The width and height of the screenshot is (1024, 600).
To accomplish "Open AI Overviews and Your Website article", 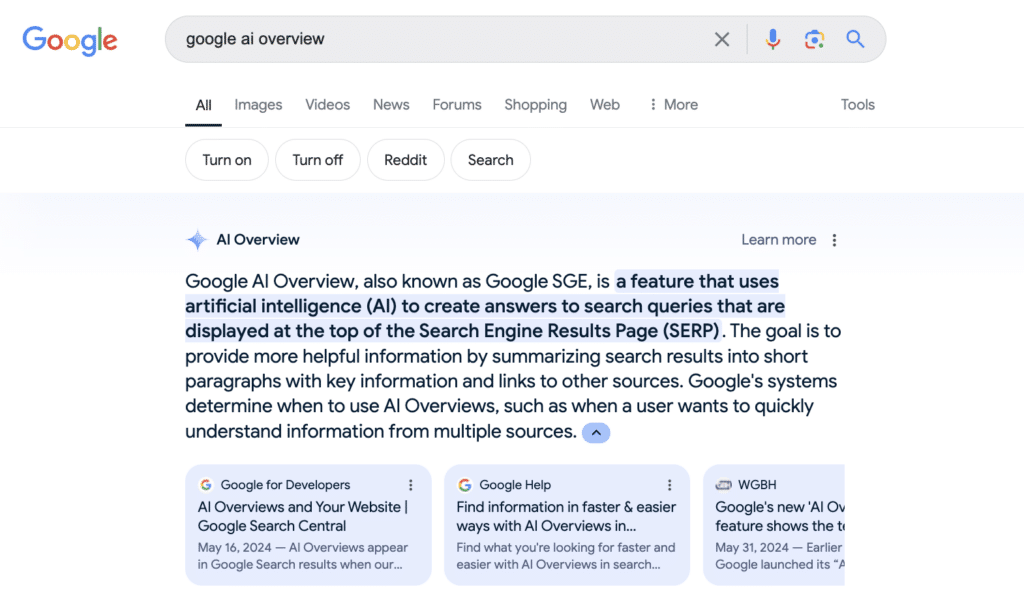I will (302, 516).
